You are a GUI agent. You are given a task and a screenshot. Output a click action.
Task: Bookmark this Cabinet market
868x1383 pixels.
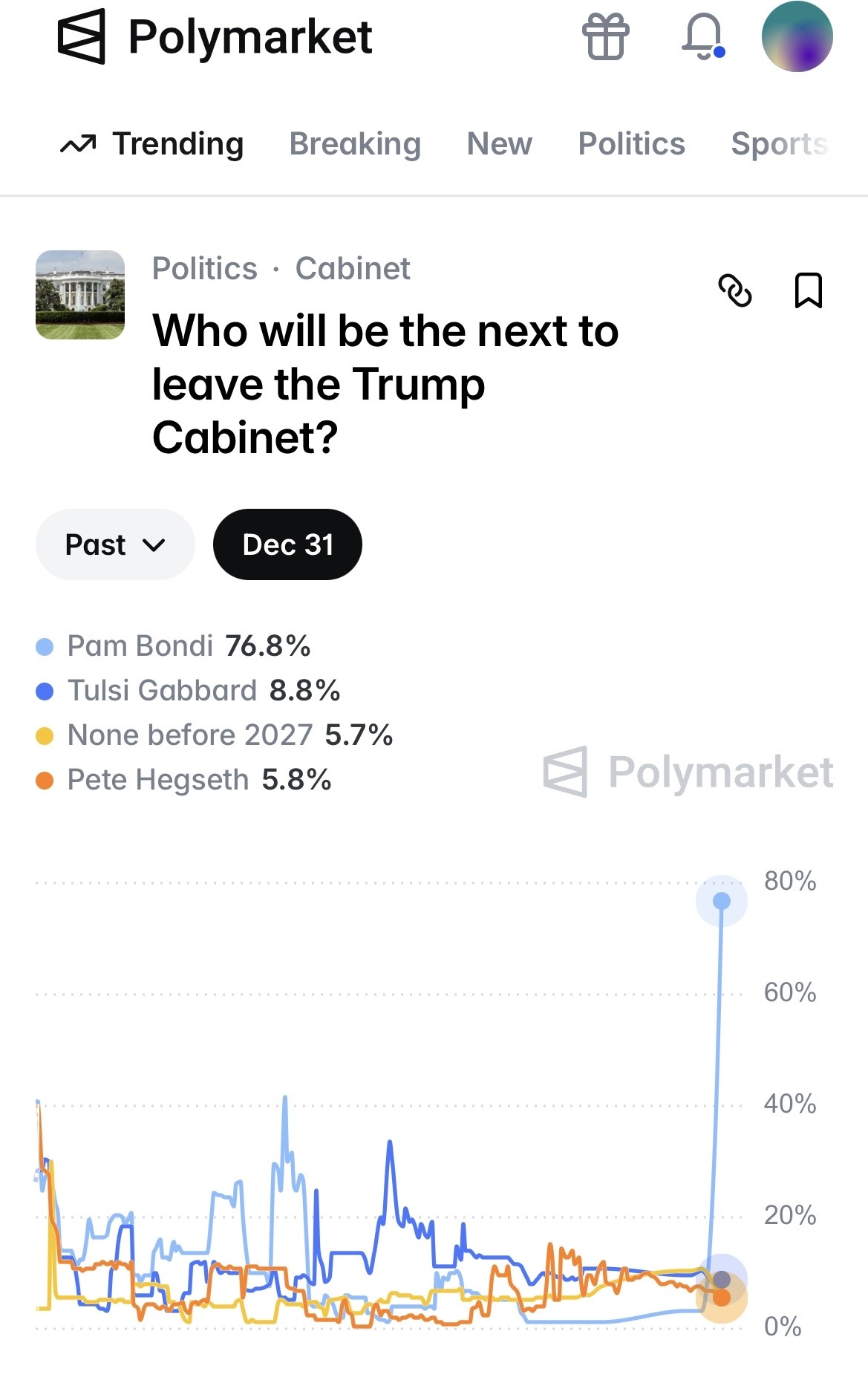[808, 290]
